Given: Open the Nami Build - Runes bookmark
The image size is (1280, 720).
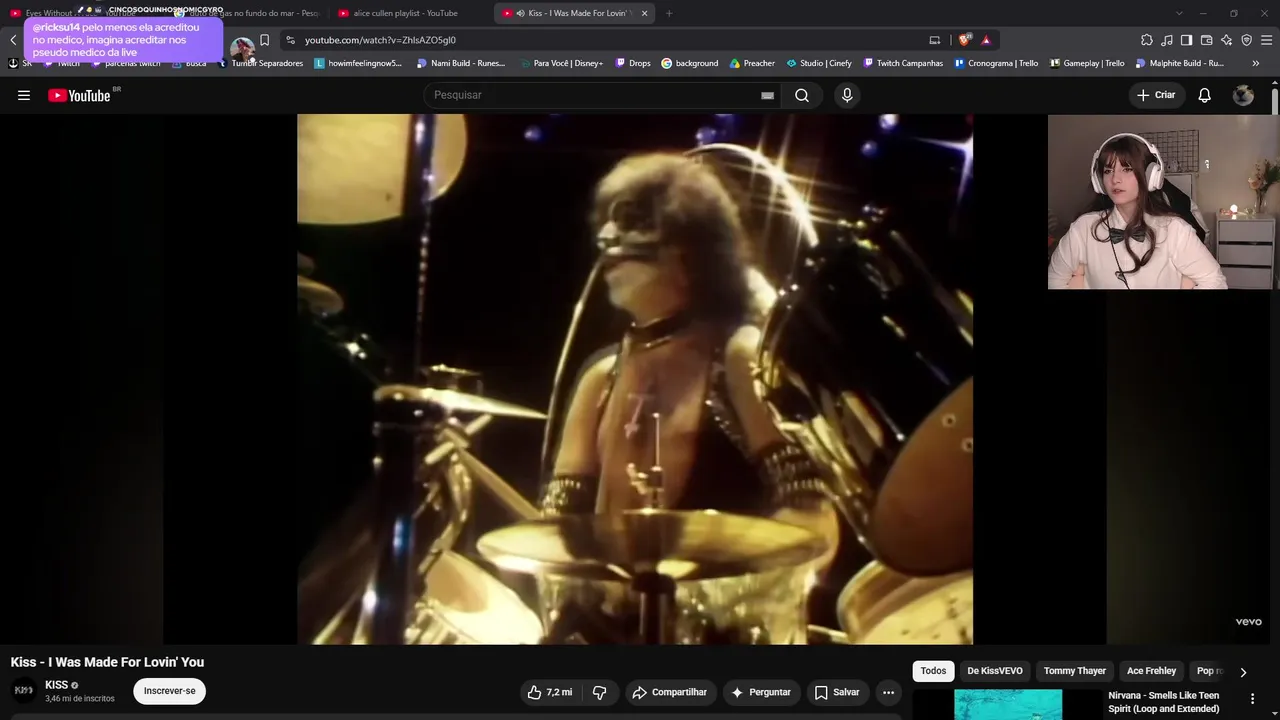Looking at the screenshot, I should click(461, 63).
